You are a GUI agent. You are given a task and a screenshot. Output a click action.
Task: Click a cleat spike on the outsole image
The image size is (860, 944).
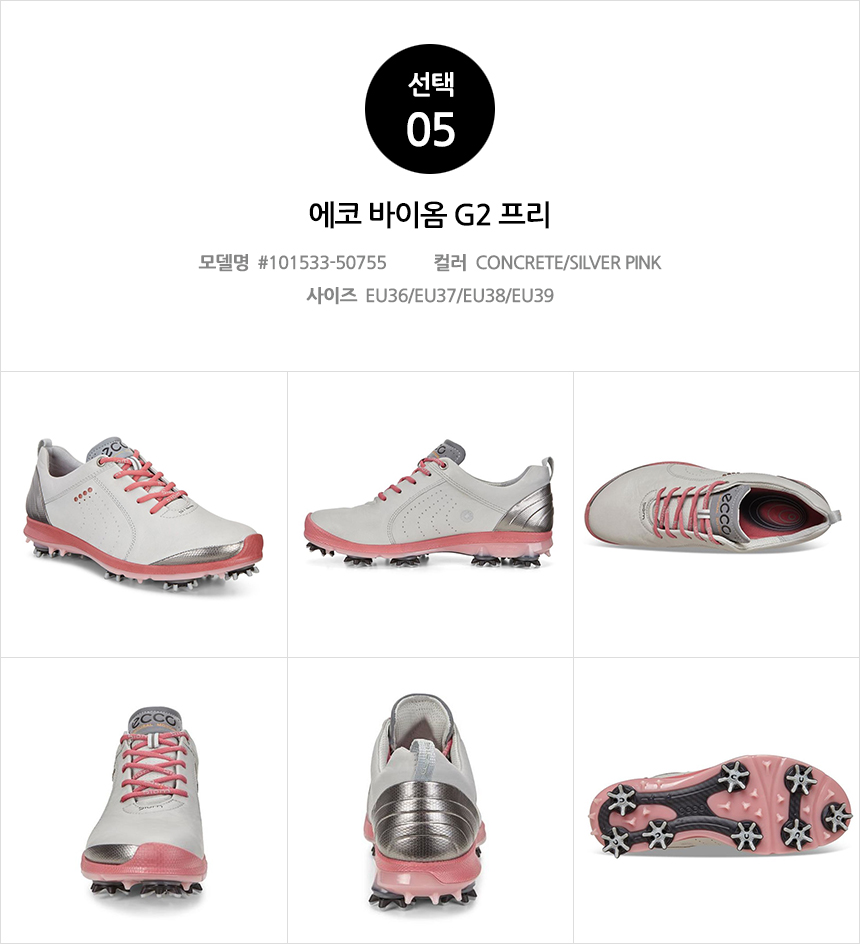tap(735, 776)
